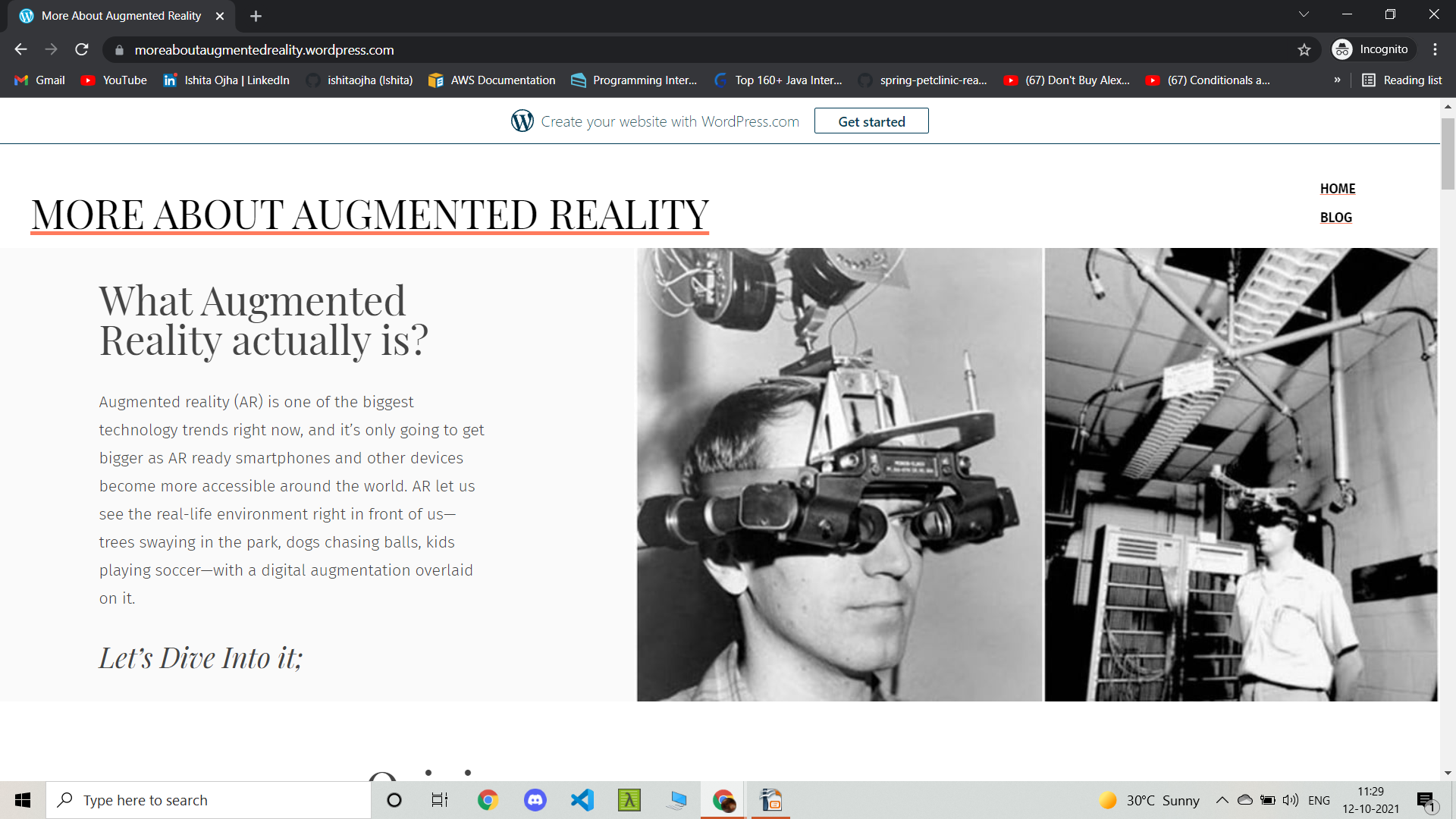
Task: Expand system tray hidden icons arrow
Action: (x=1222, y=800)
